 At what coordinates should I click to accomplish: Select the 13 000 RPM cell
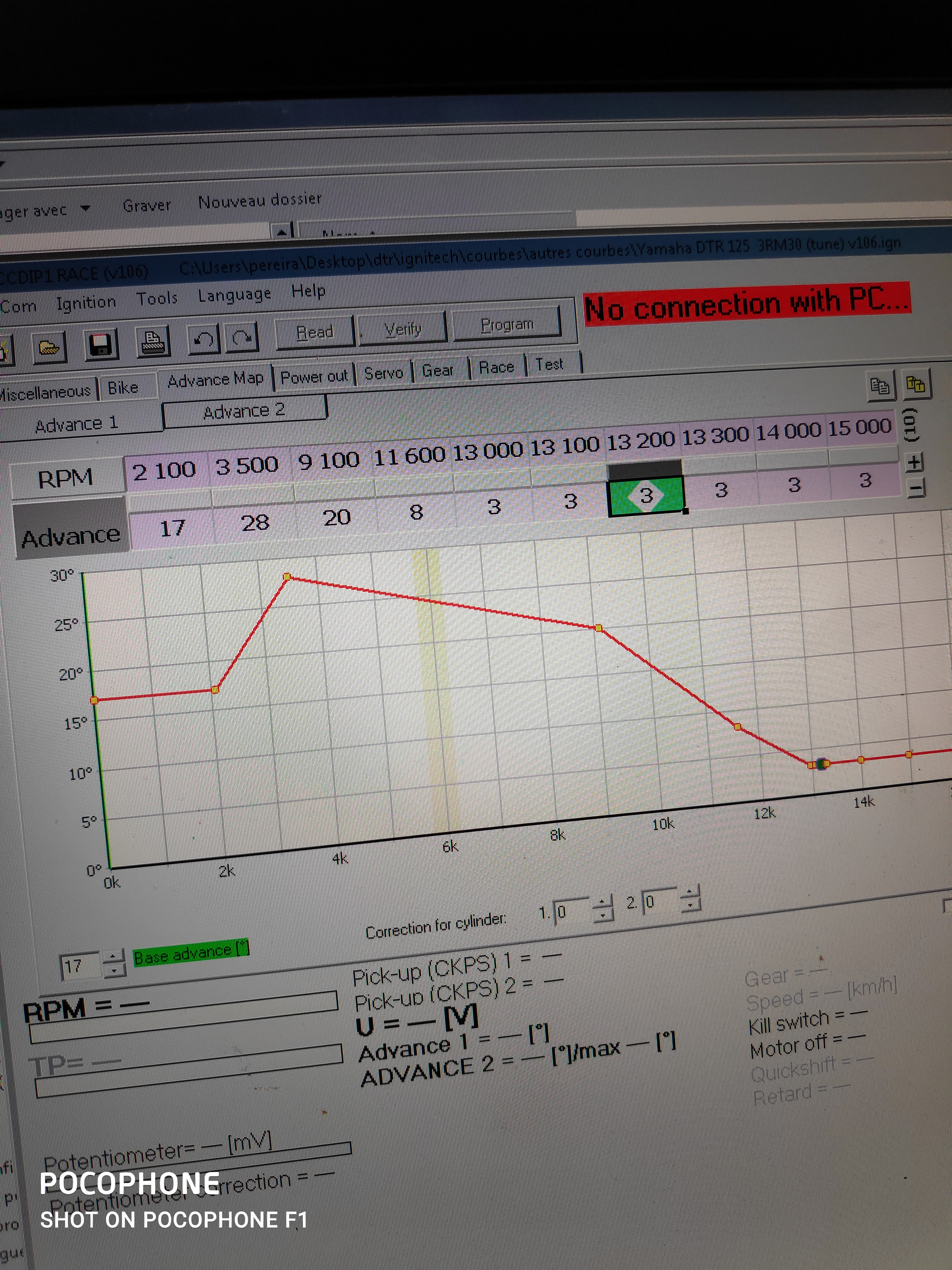488,451
